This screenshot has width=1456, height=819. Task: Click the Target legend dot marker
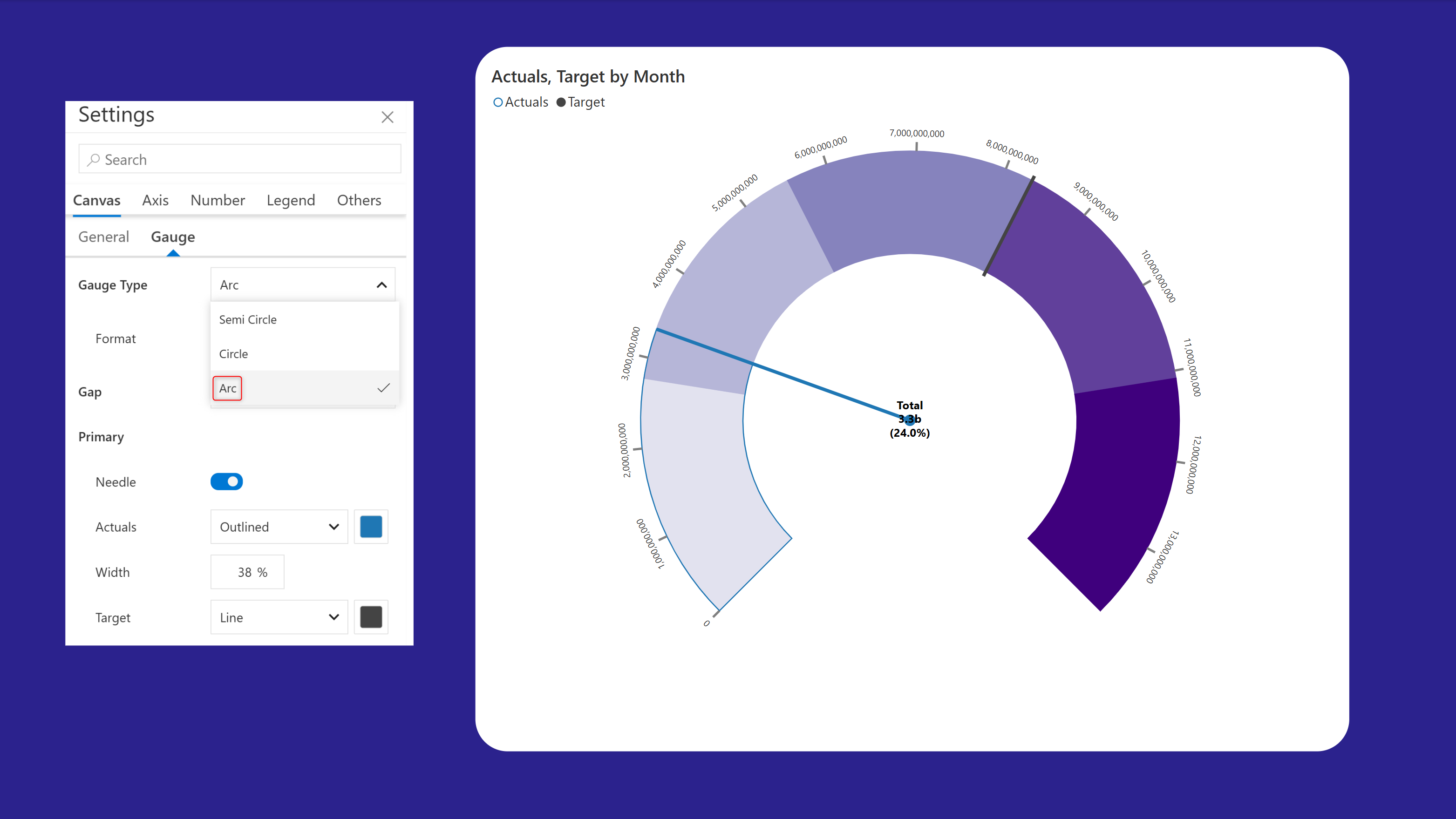[x=561, y=102]
